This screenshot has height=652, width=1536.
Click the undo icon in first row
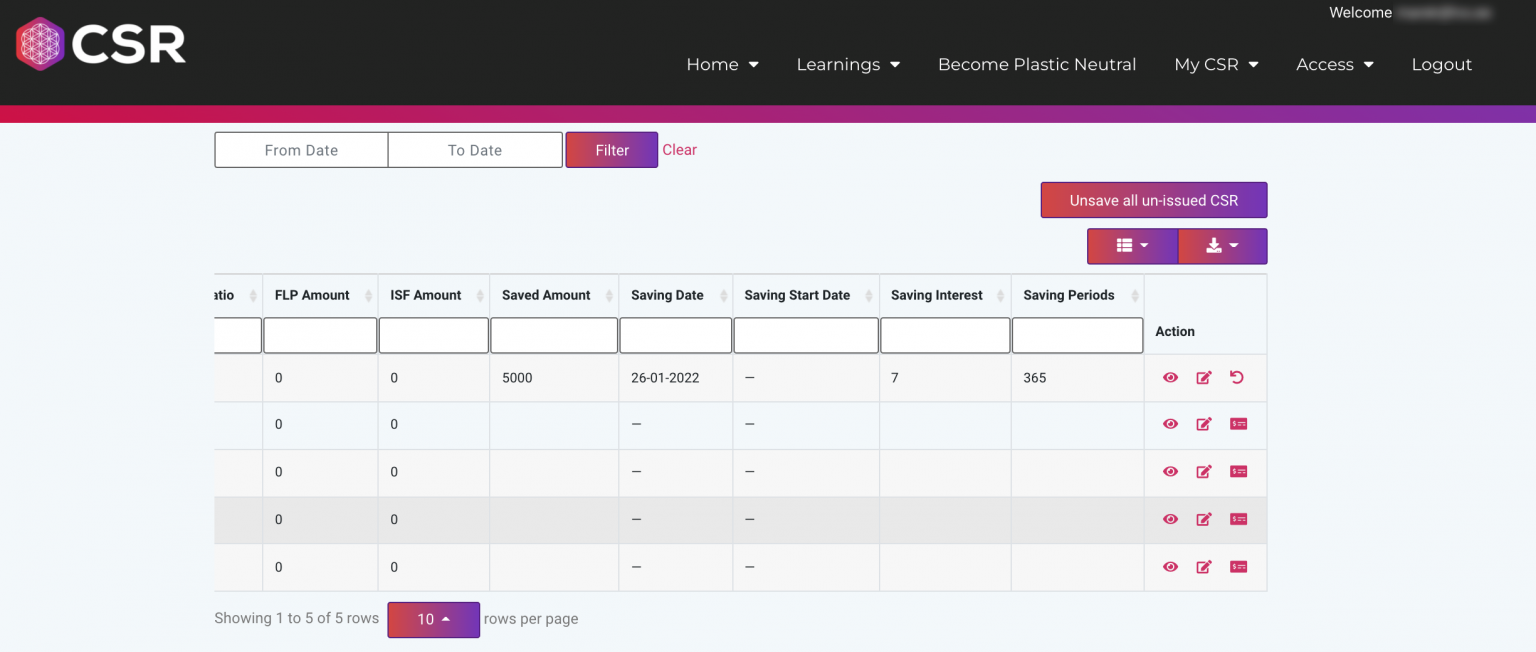pyautogui.click(x=1237, y=378)
